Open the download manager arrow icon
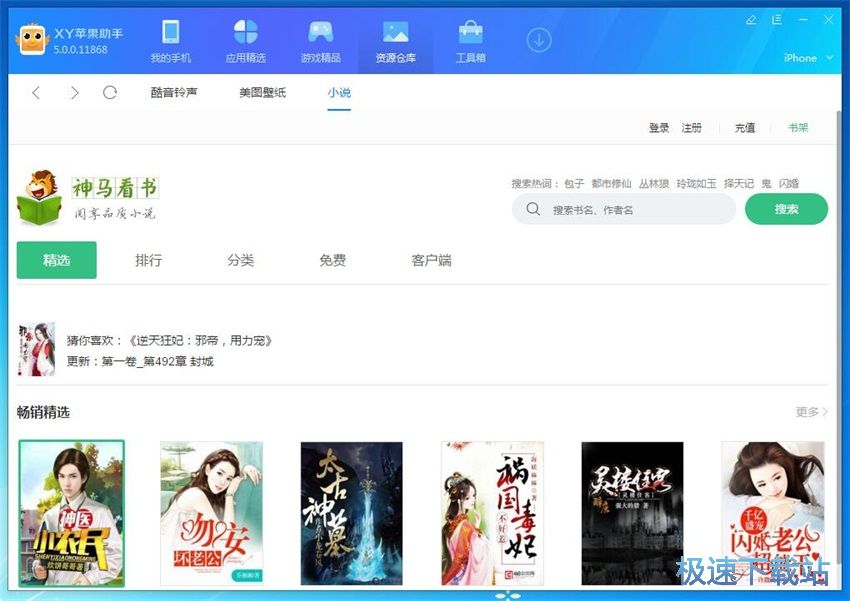The image size is (850, 601). coord(539,40)
